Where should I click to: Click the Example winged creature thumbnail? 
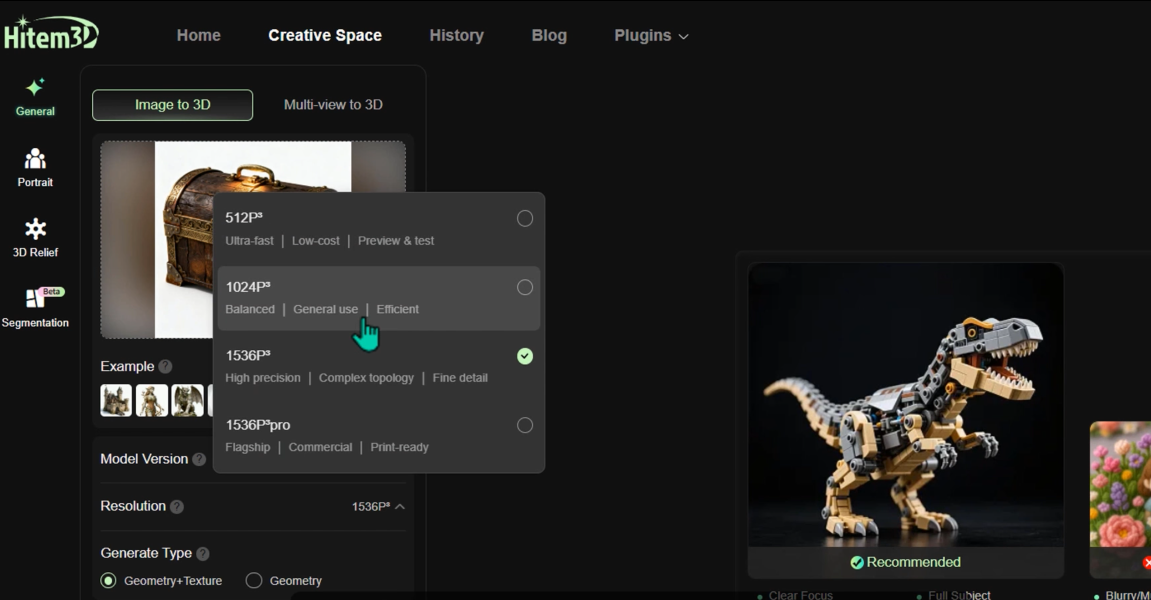pyautogui.click(x=187, y=401)
